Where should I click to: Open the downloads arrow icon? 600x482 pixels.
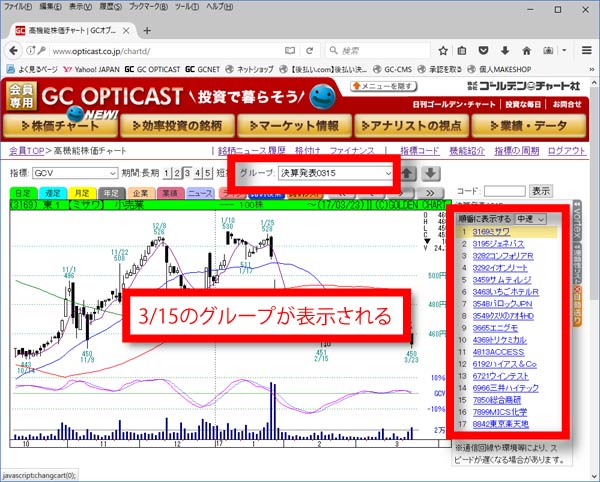click(505, 50)
